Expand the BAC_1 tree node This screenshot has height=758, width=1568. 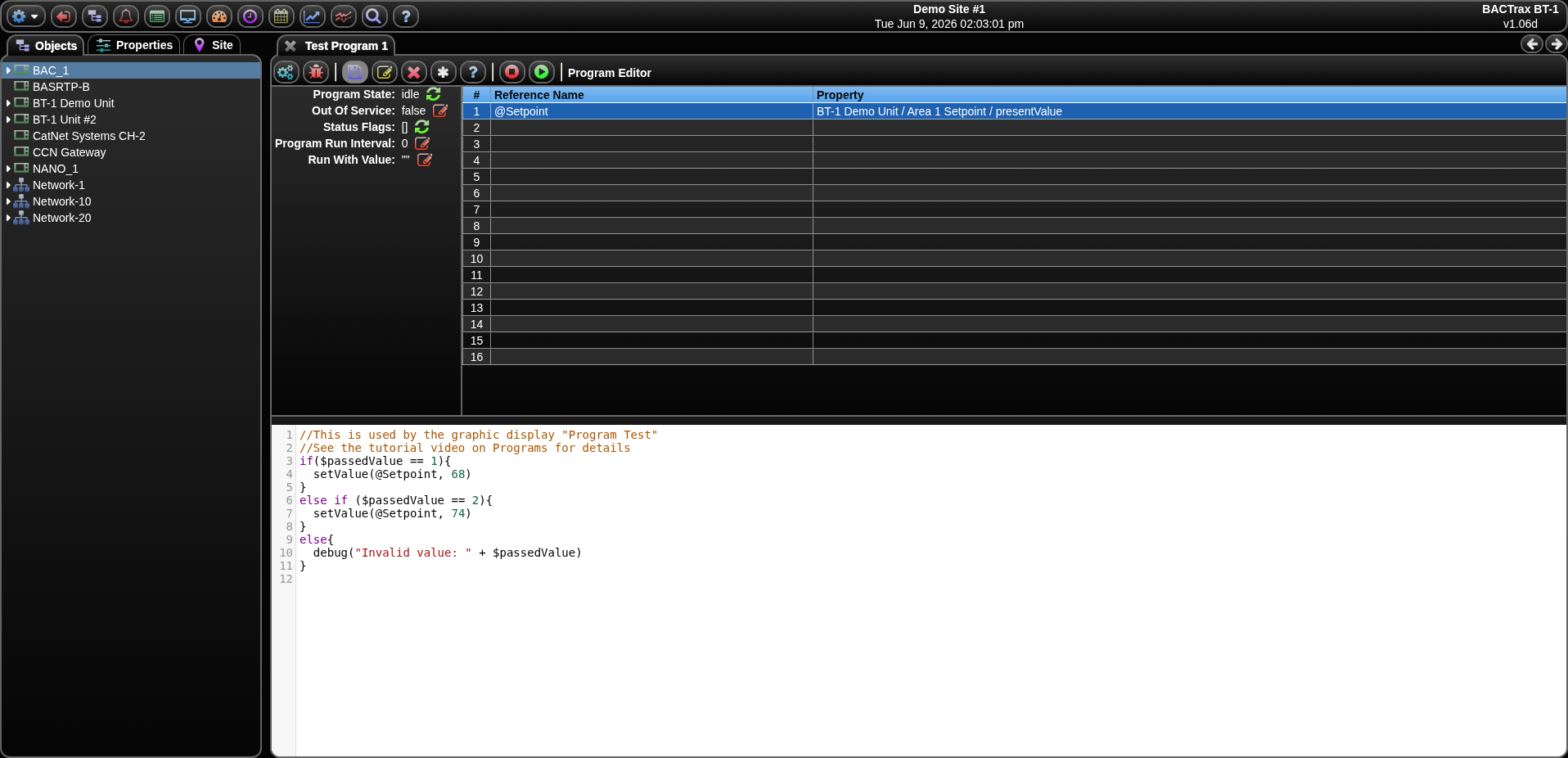click(x=8, y=70)
